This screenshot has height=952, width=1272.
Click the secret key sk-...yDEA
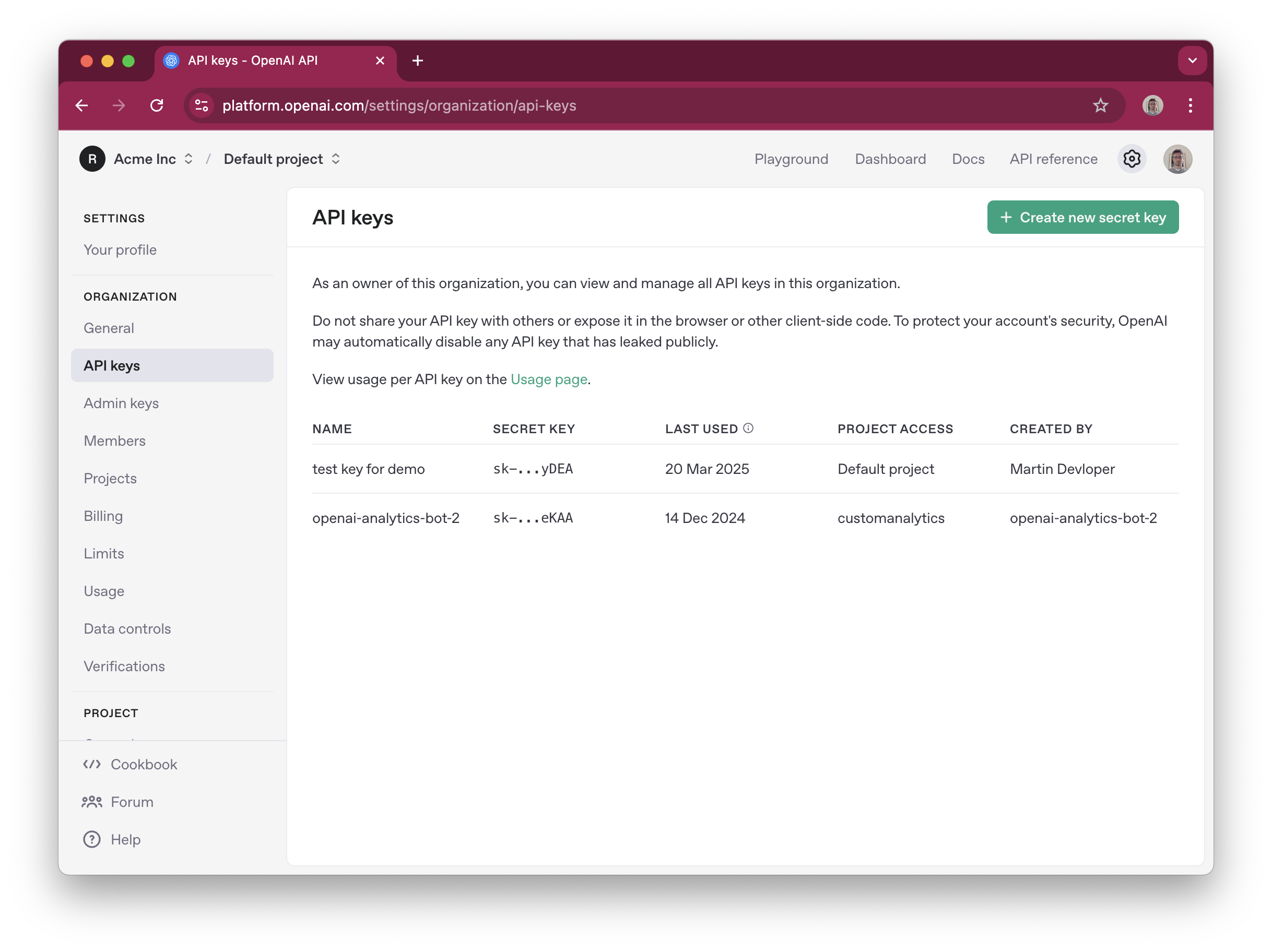(x=533, y=469)
